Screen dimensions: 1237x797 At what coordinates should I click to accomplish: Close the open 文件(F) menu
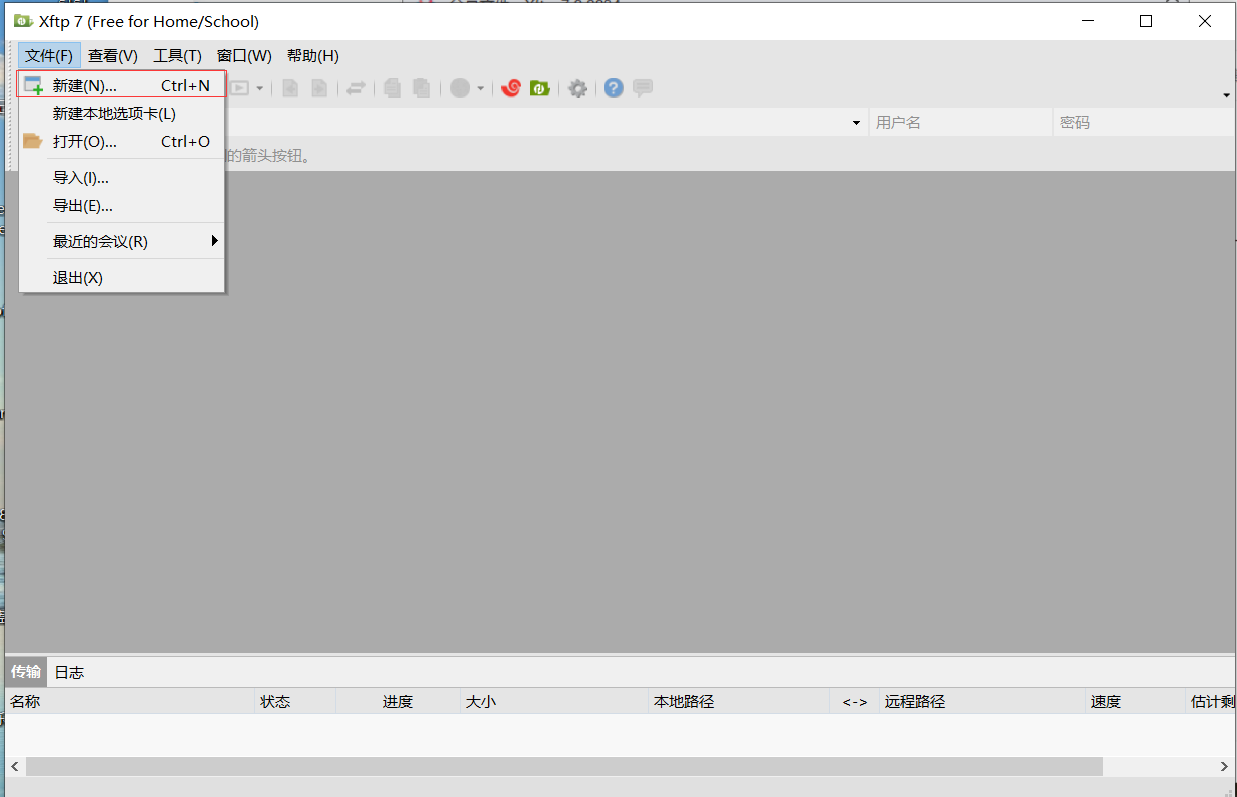click(49, 56)
